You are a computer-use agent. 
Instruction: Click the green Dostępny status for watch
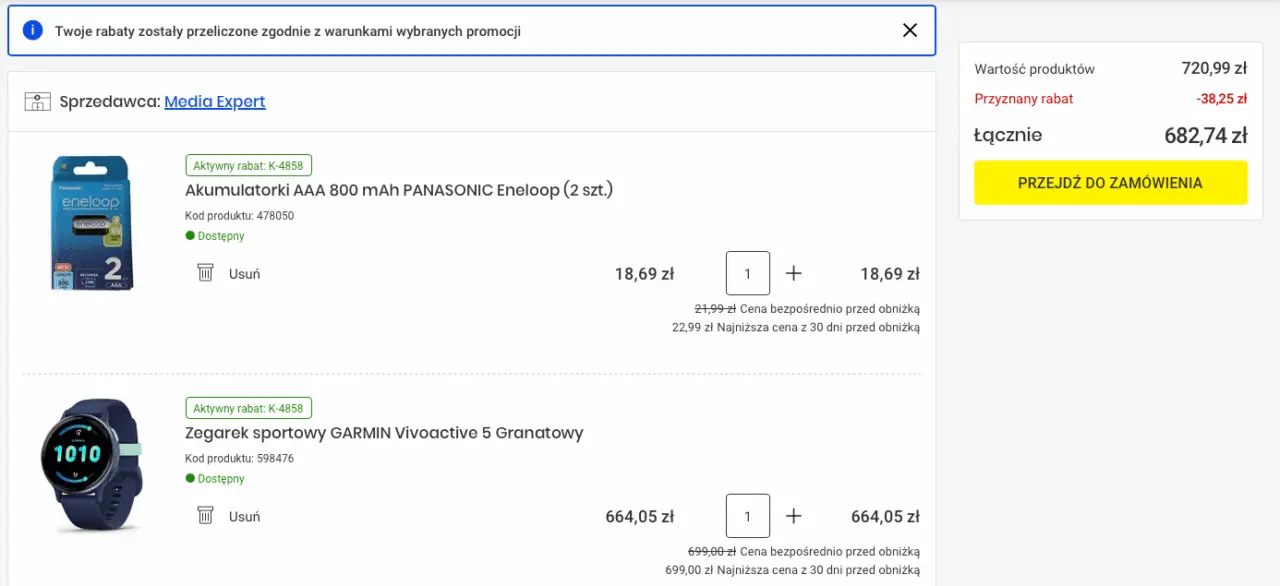[215, 479]
